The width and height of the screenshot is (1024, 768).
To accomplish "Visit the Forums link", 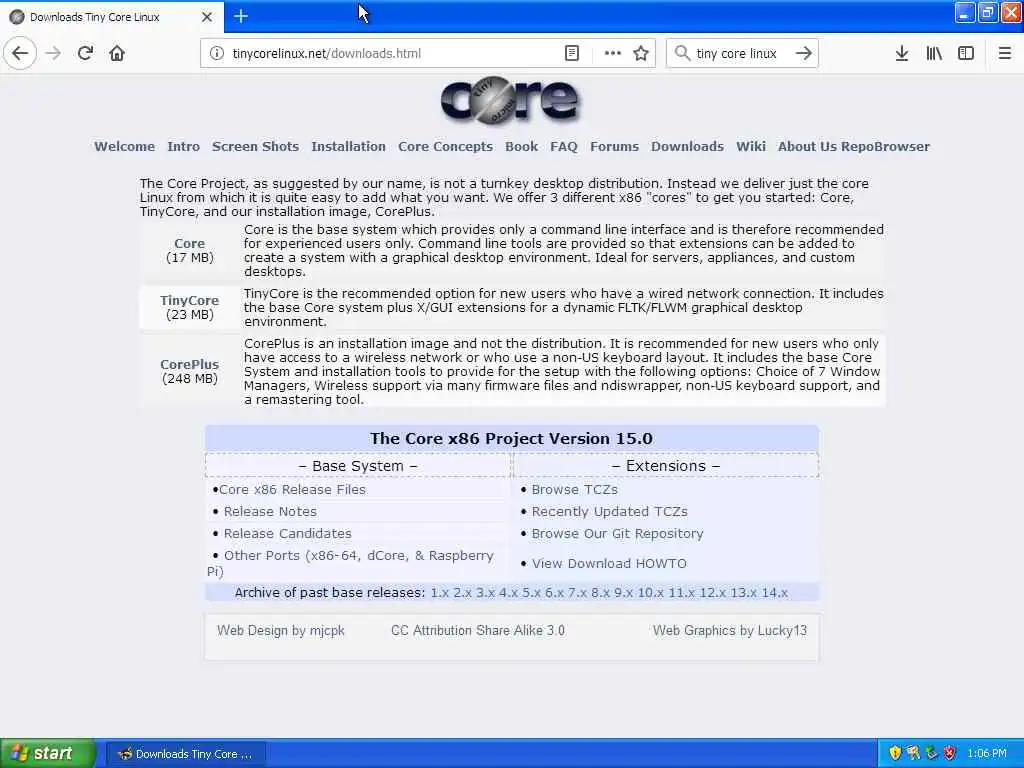I will click(x=615, y=147).
